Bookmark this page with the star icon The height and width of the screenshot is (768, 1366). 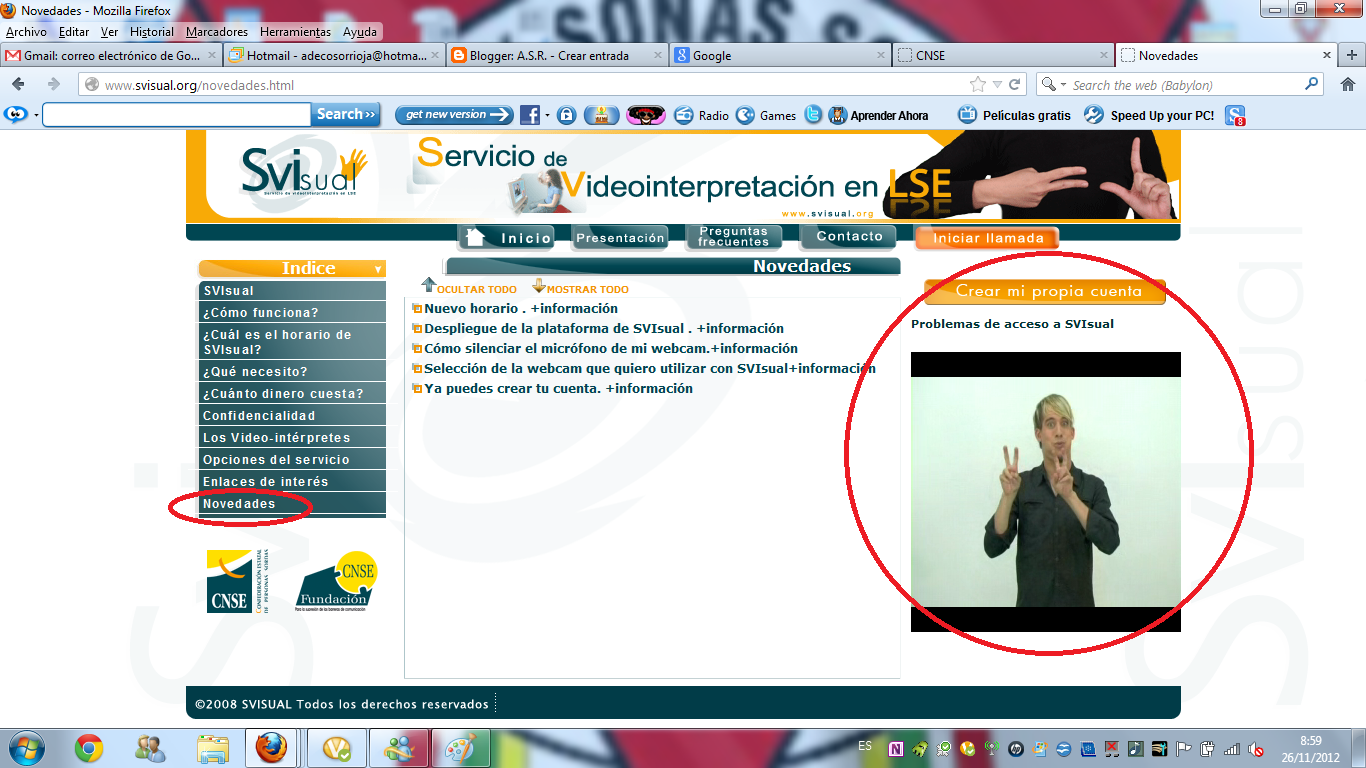(x=978, y=85)
